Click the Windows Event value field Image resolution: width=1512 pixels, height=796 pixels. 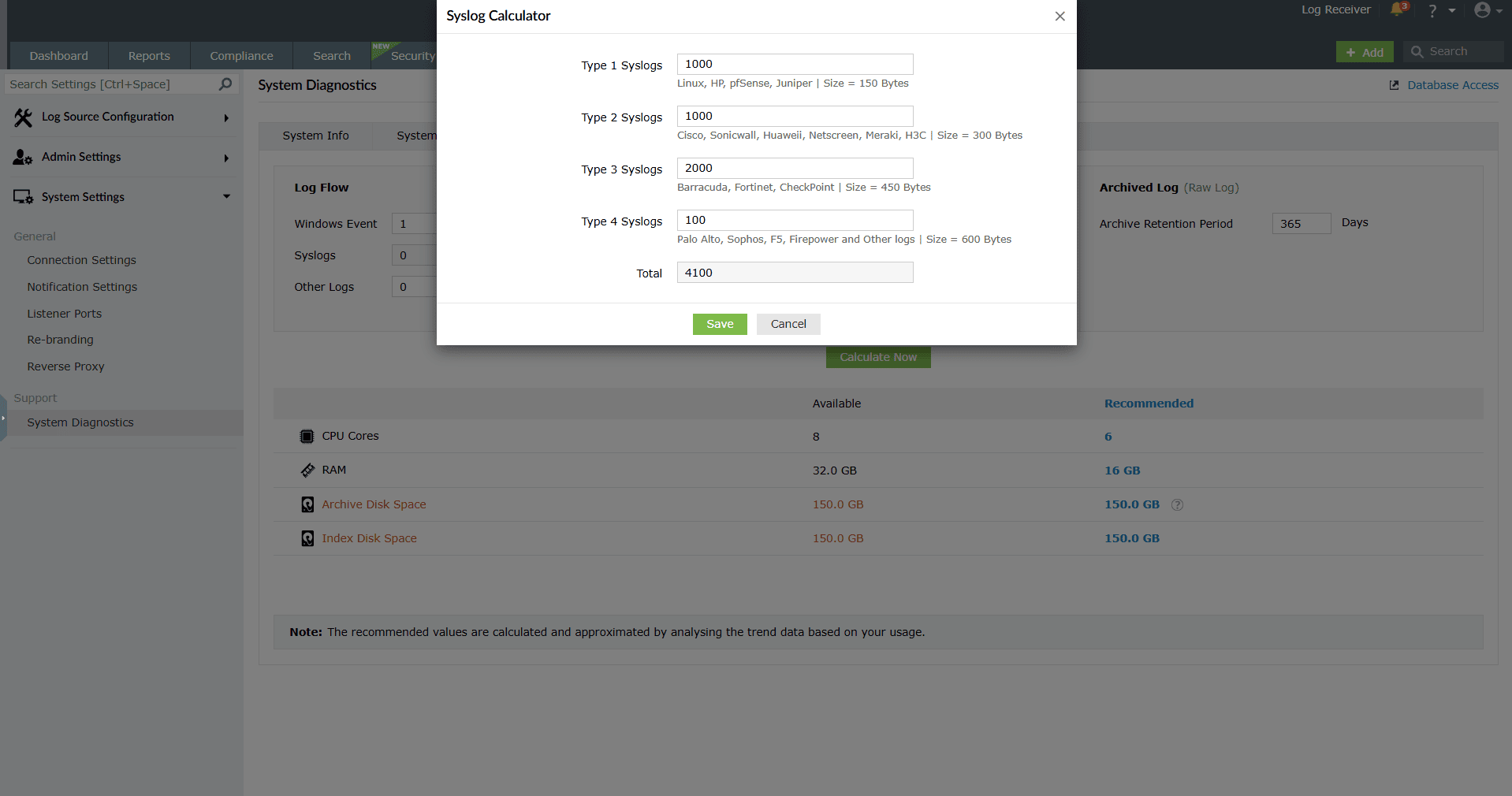[x=414, y=224]
